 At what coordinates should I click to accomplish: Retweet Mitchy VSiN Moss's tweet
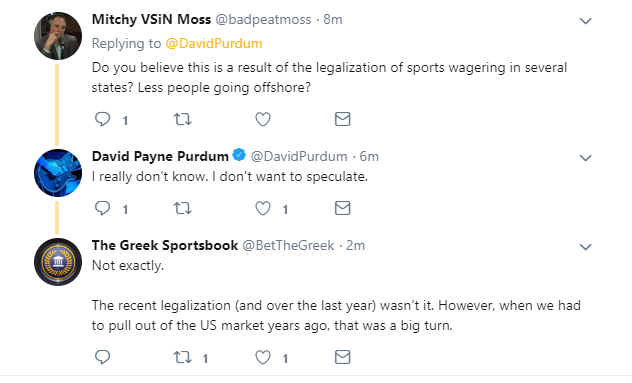[183, 119]
